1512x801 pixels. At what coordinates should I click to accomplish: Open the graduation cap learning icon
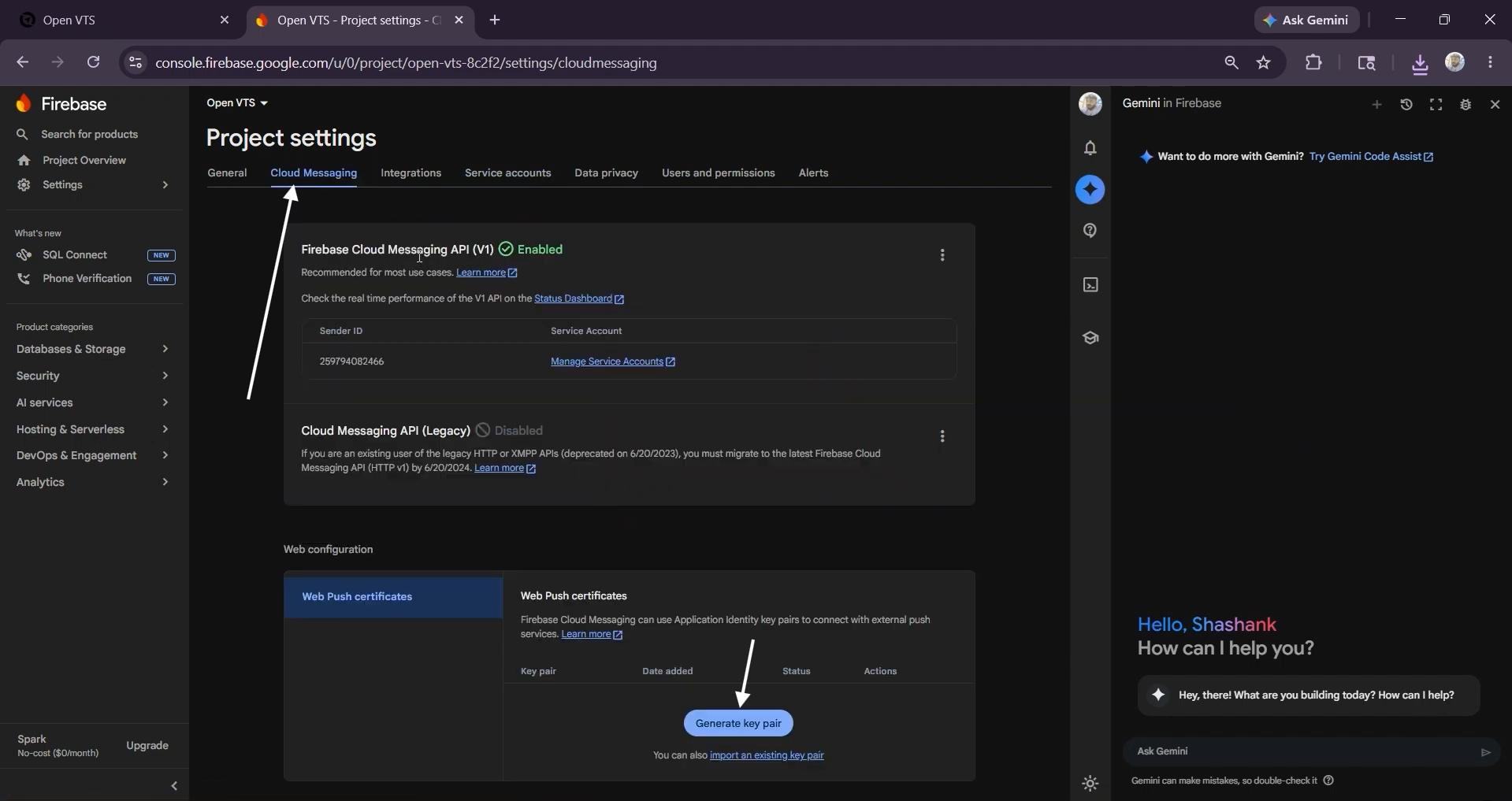click(1090, 338)
